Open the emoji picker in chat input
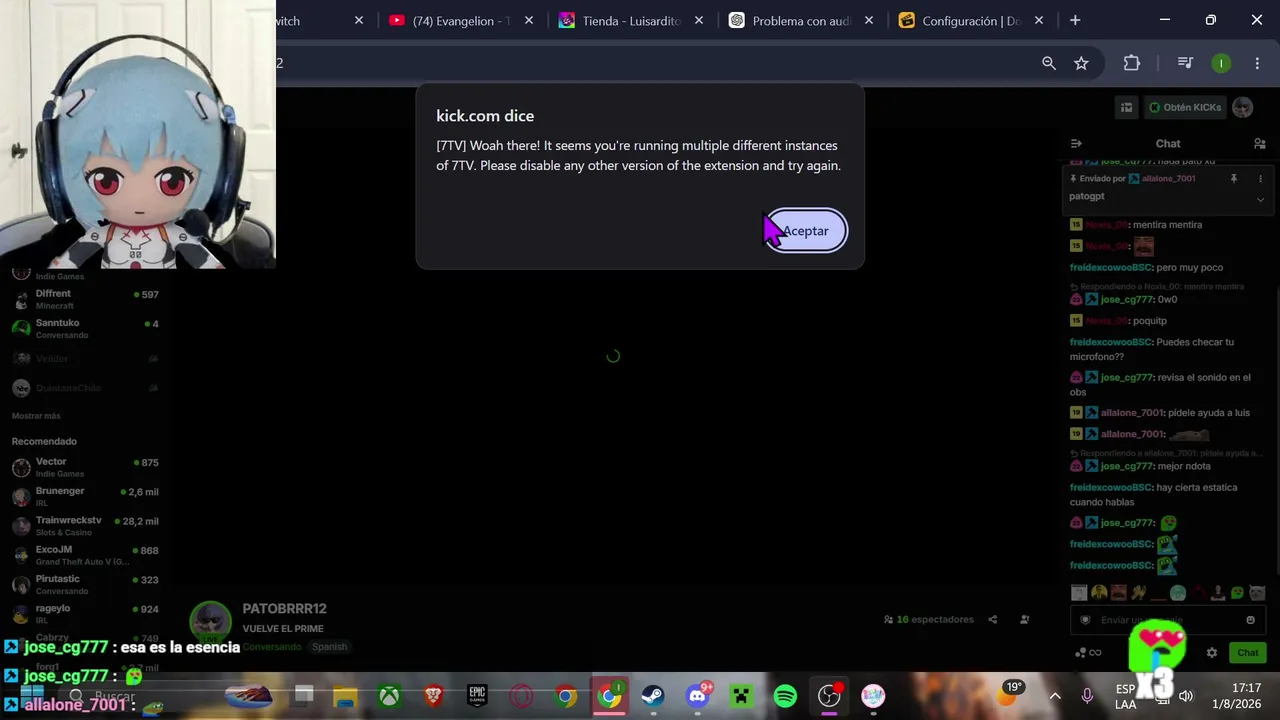The width and height of the screenshot is (1280, 720). point(1250,620)
